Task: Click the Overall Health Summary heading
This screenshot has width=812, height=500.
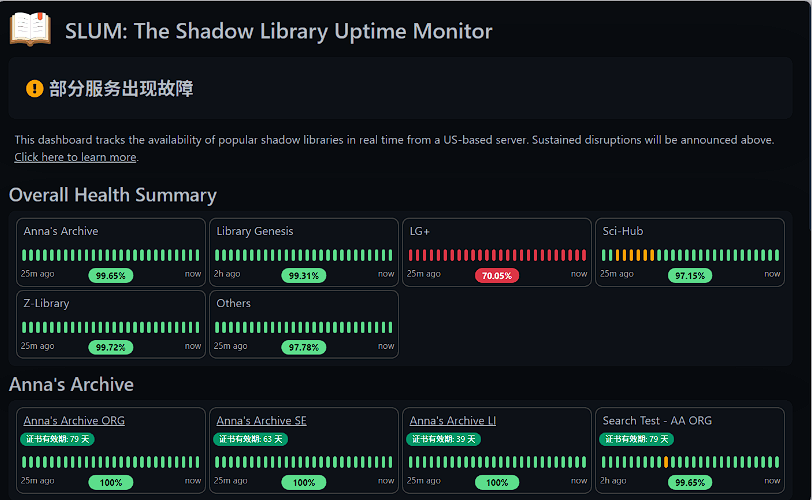Action: coord(113,195)
